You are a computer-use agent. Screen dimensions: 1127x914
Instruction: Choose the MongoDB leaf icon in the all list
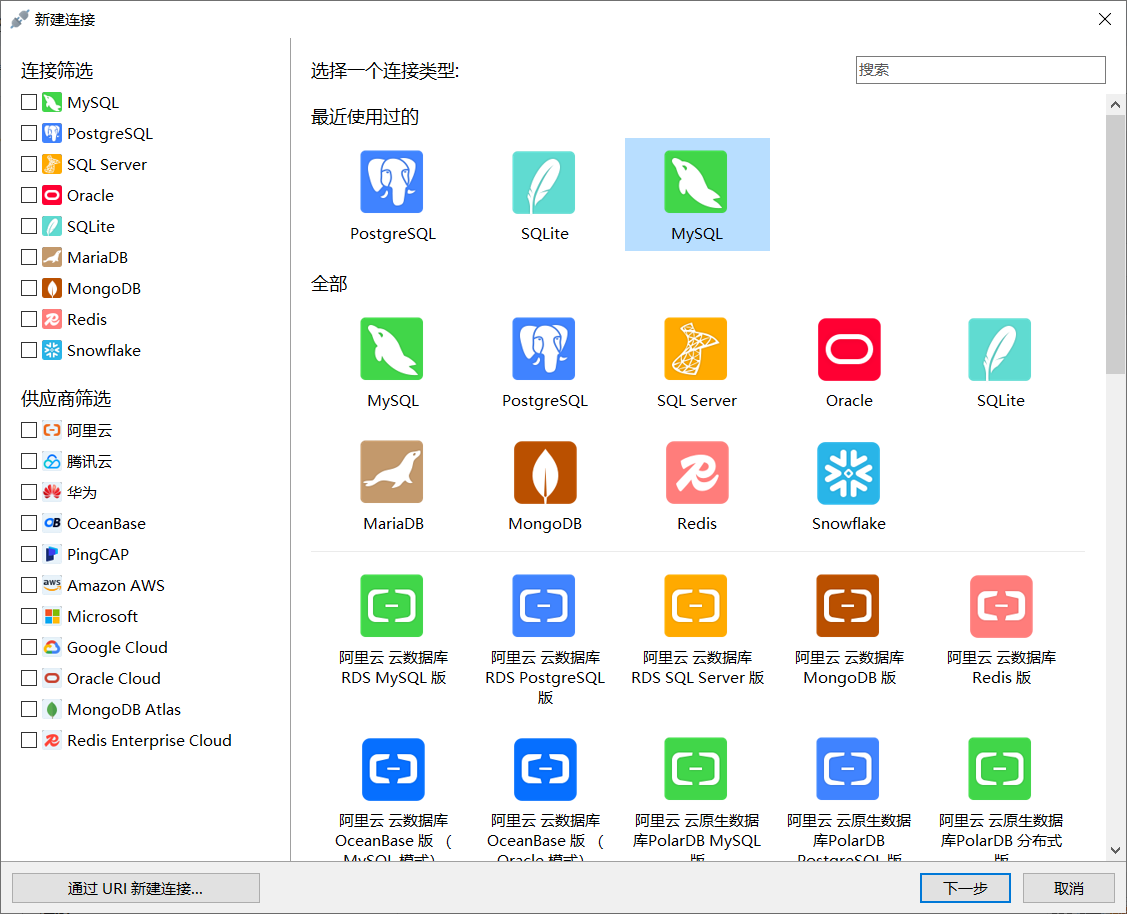tap(544, 472)
